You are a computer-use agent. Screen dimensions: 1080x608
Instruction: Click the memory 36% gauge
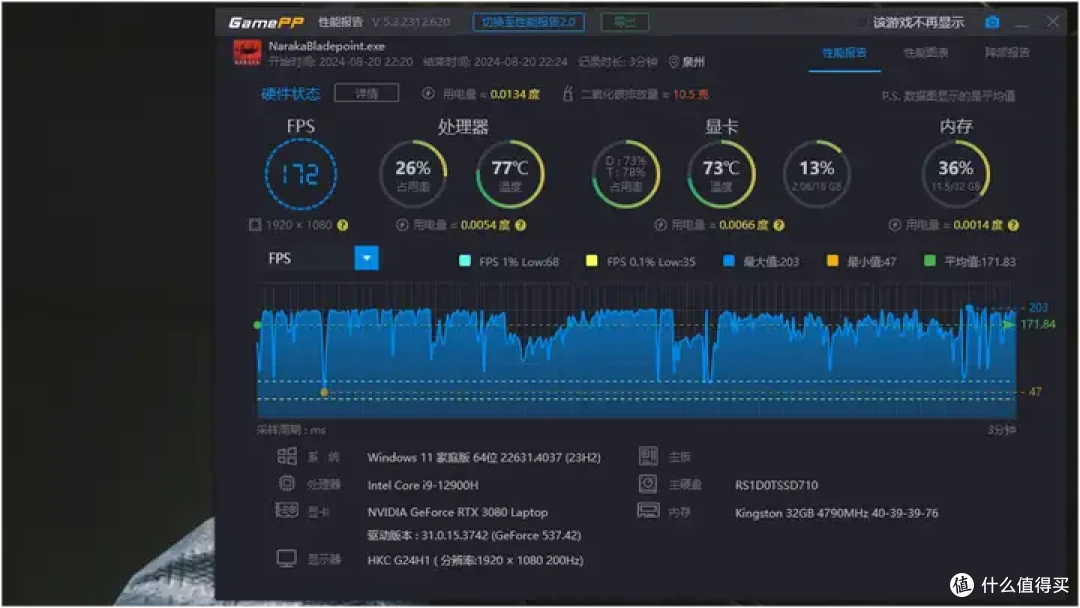tap(956, 174)
